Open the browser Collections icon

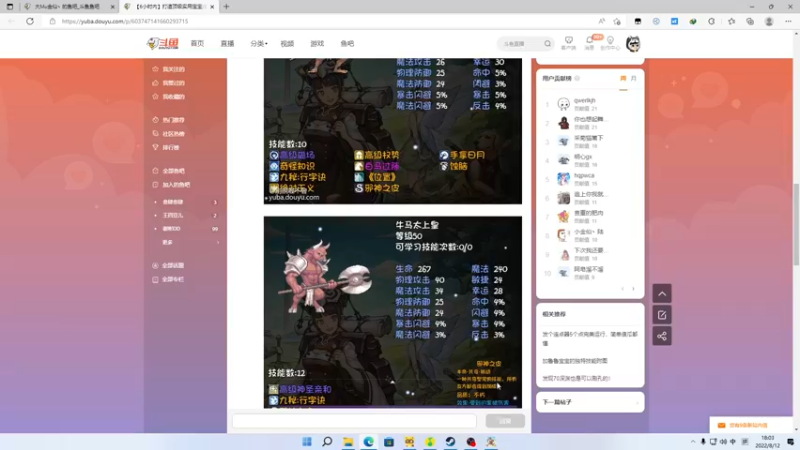coord(750,21)
